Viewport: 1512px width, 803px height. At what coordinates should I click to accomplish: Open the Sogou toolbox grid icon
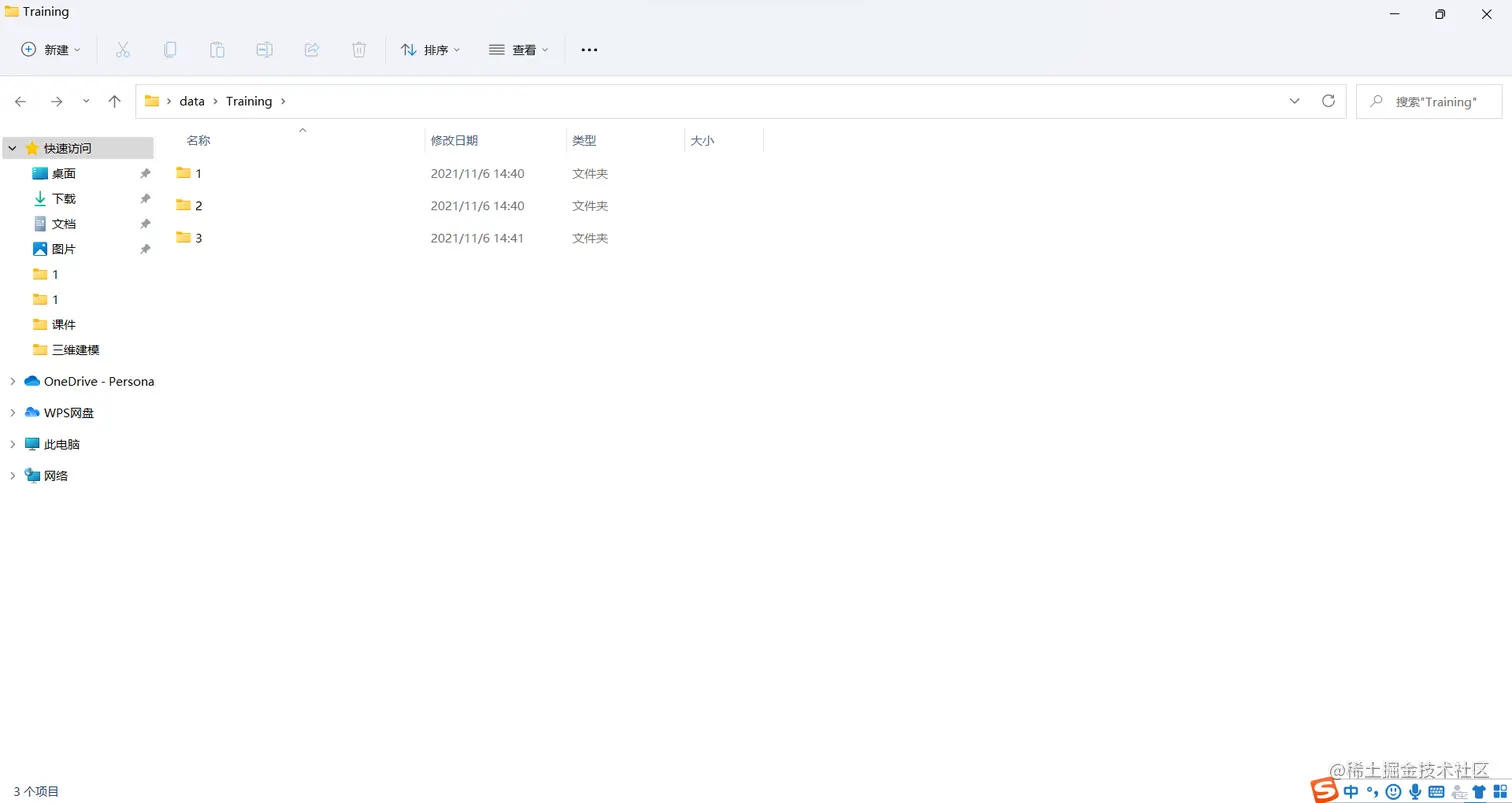[x=1500, y=791]
